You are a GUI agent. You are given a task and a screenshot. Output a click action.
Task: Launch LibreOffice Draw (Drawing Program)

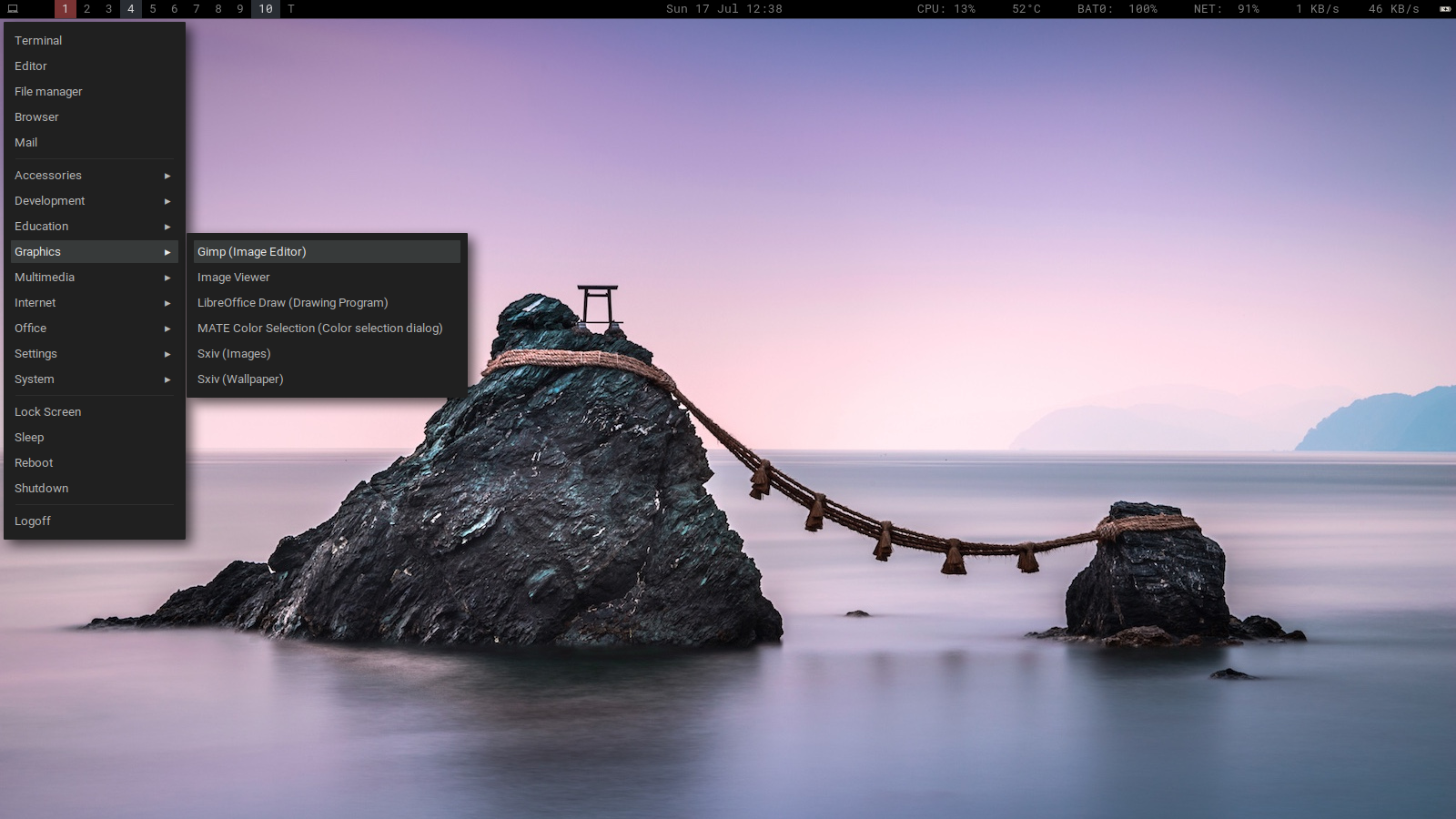(x=327, y=303)
